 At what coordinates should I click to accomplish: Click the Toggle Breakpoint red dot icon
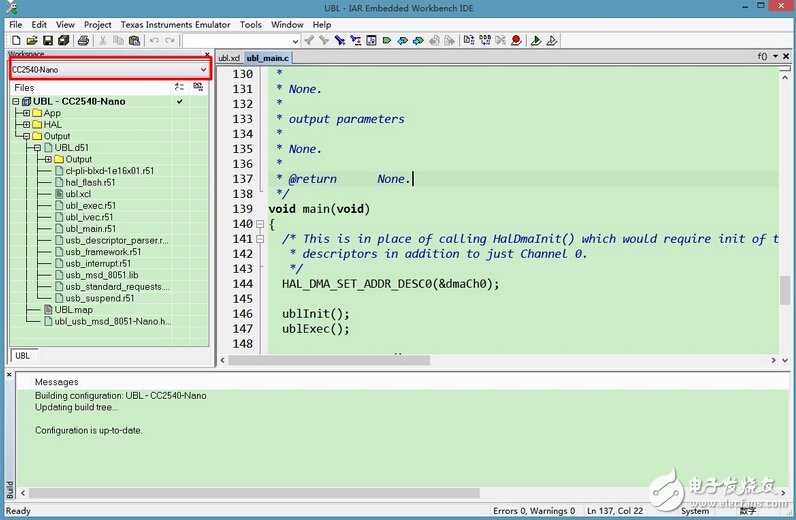[x=516, y=41]
